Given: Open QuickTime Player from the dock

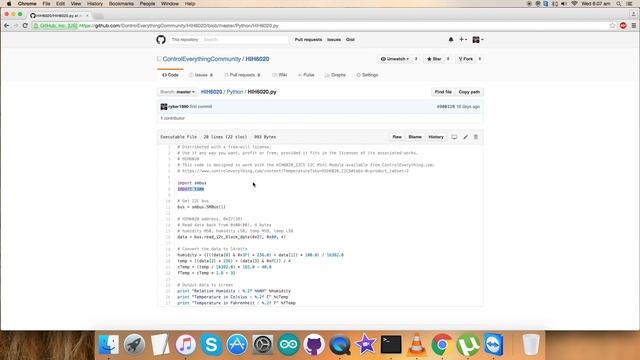Looking at the screenshot, I should (x=340, y=344).
